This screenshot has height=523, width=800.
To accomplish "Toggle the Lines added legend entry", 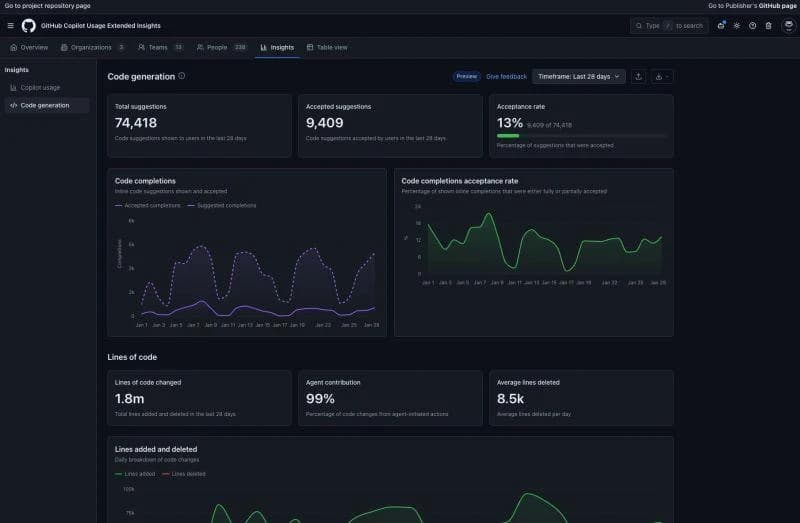I will tap(135, 474).
